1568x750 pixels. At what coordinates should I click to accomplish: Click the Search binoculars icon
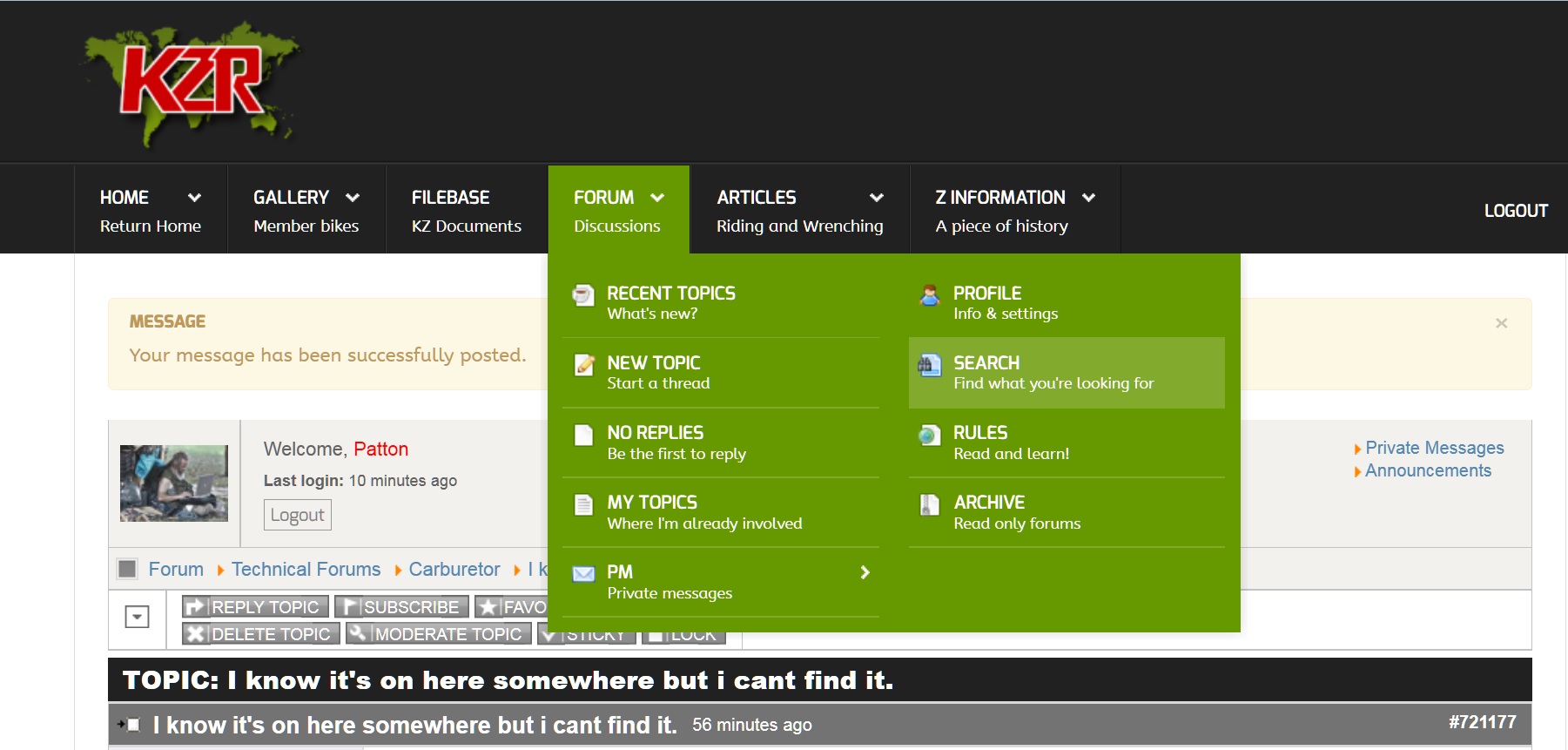930,366
